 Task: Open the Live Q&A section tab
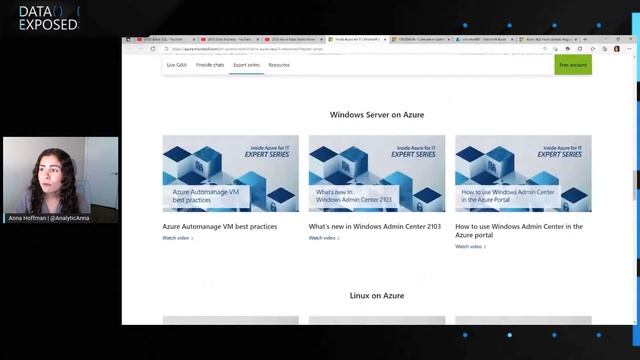click(177, 65)
